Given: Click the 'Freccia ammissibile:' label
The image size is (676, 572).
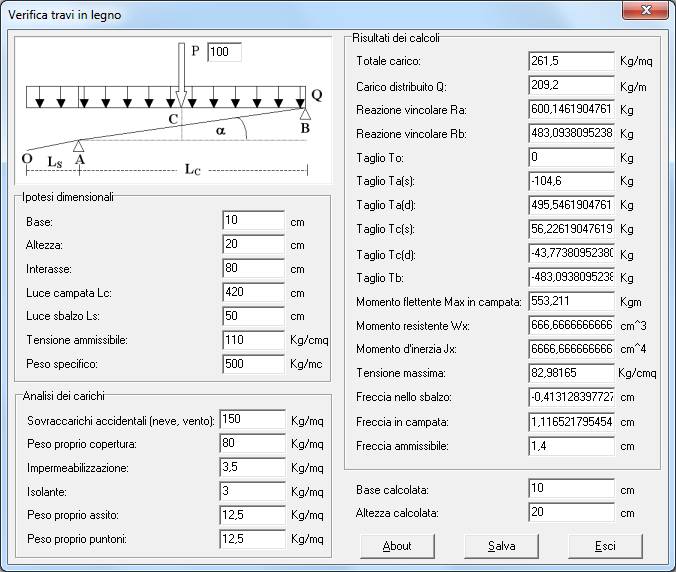Looking at the screenshot, I should (x=402, y=446).
